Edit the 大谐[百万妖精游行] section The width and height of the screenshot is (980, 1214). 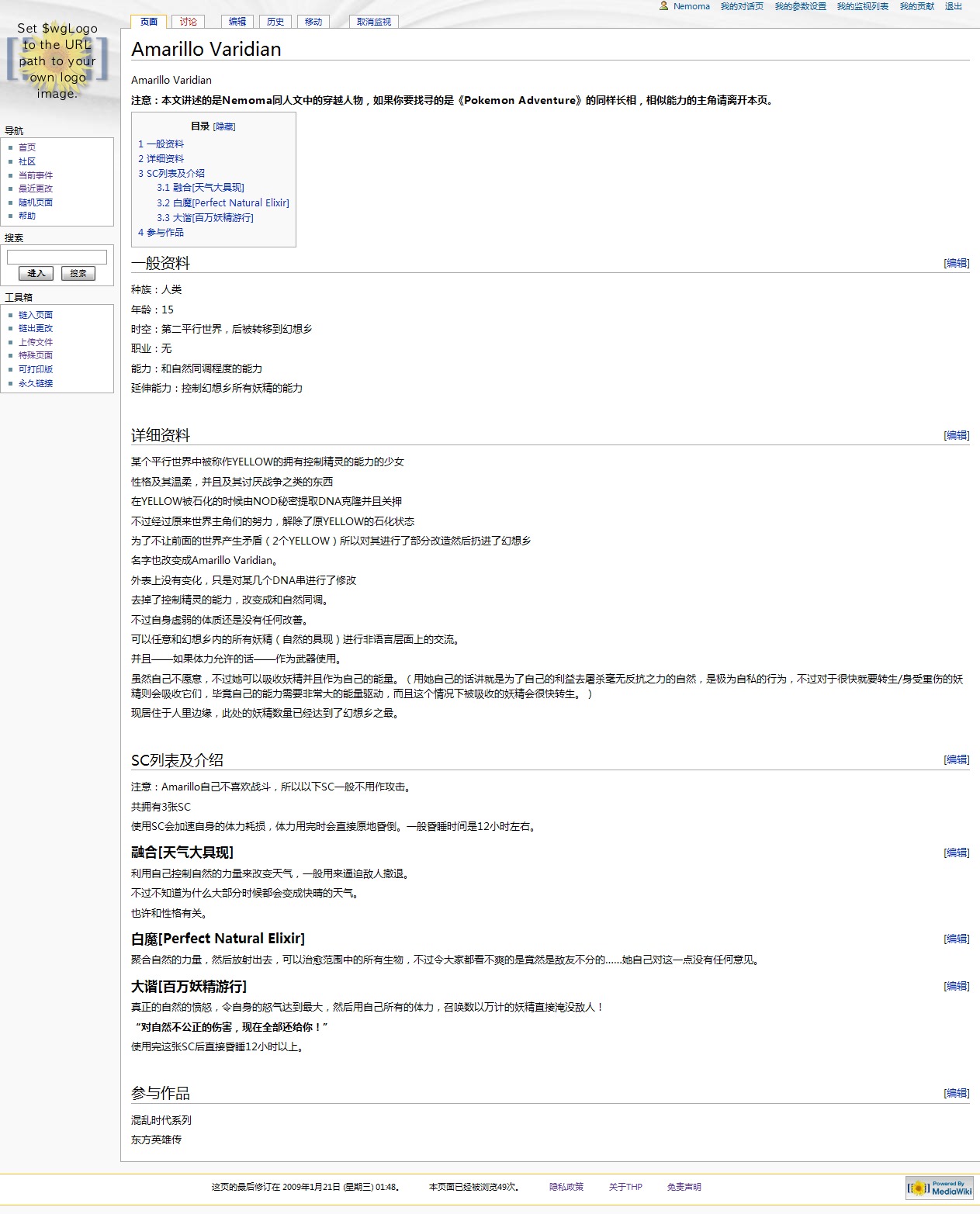pyautogui.click(x=957, y=986)
